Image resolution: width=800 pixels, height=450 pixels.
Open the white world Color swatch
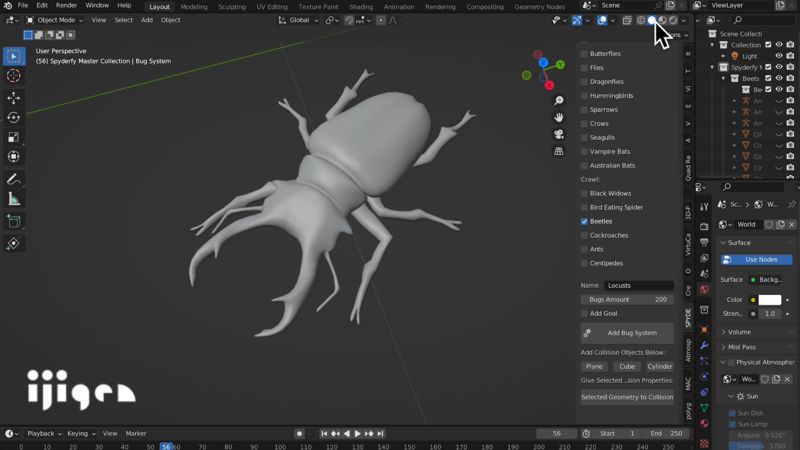(769, 299)
